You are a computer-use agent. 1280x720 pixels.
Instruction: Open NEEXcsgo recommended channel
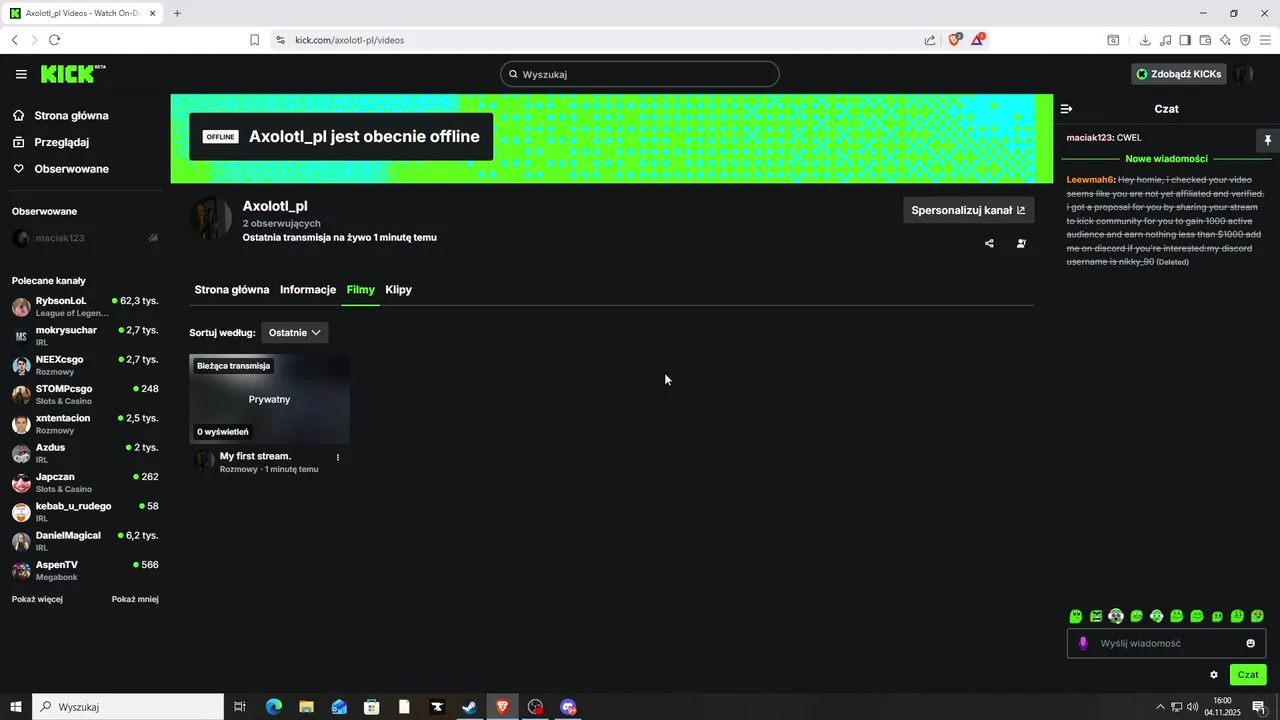pos(85,365)
